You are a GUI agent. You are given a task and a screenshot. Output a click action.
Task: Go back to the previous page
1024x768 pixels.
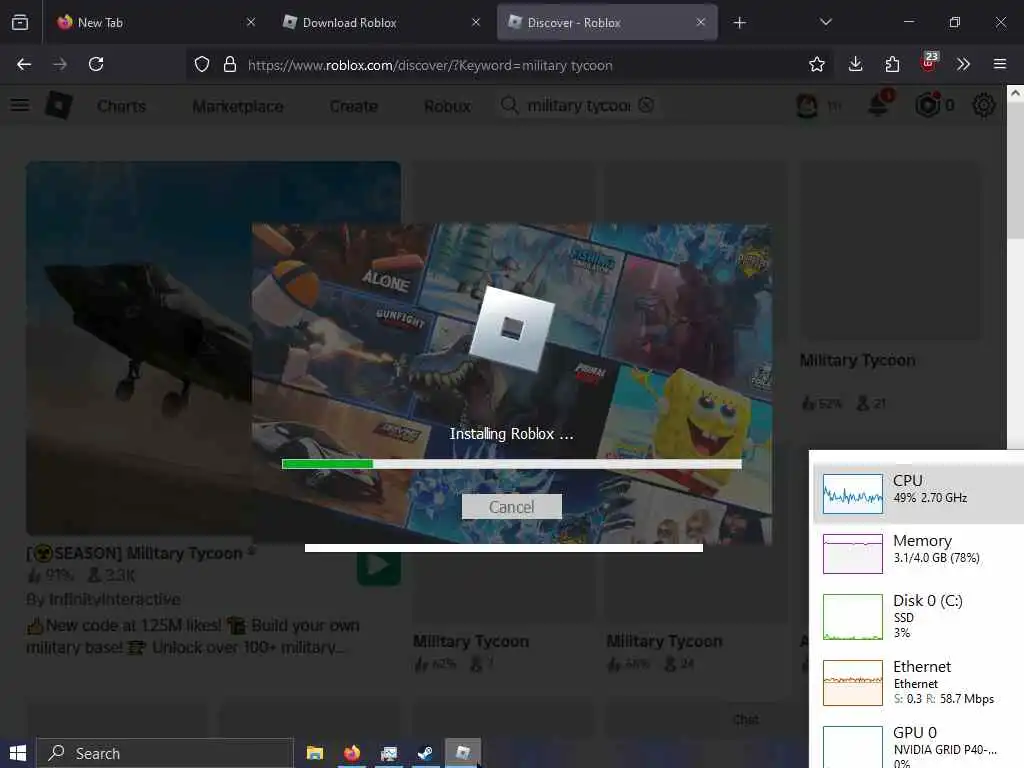click(24, 64)
